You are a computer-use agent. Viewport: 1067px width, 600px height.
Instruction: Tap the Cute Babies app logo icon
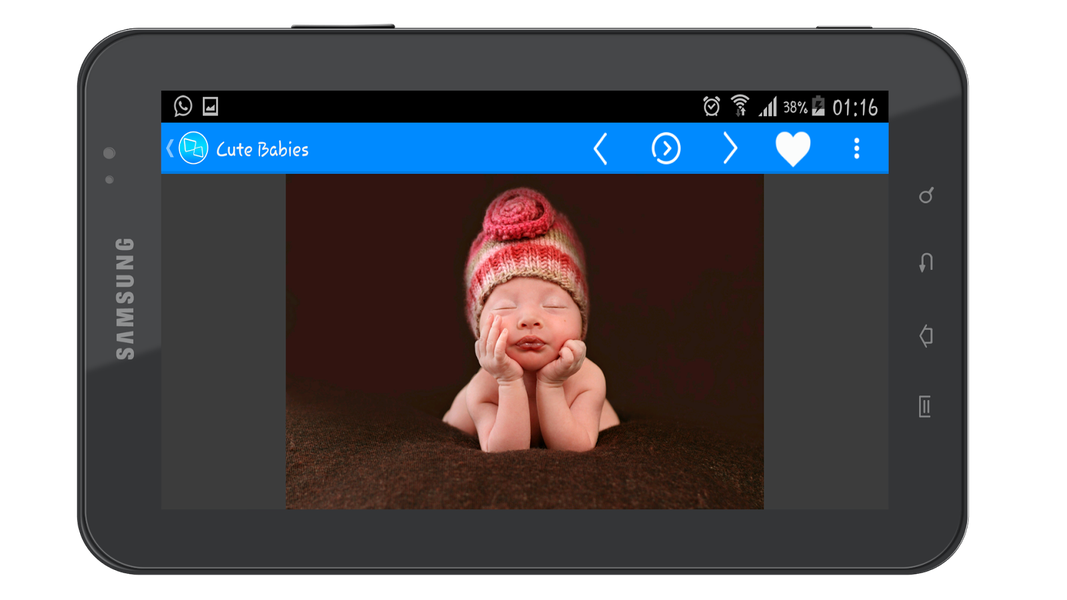pyautogui.click(x=193, y=149)
